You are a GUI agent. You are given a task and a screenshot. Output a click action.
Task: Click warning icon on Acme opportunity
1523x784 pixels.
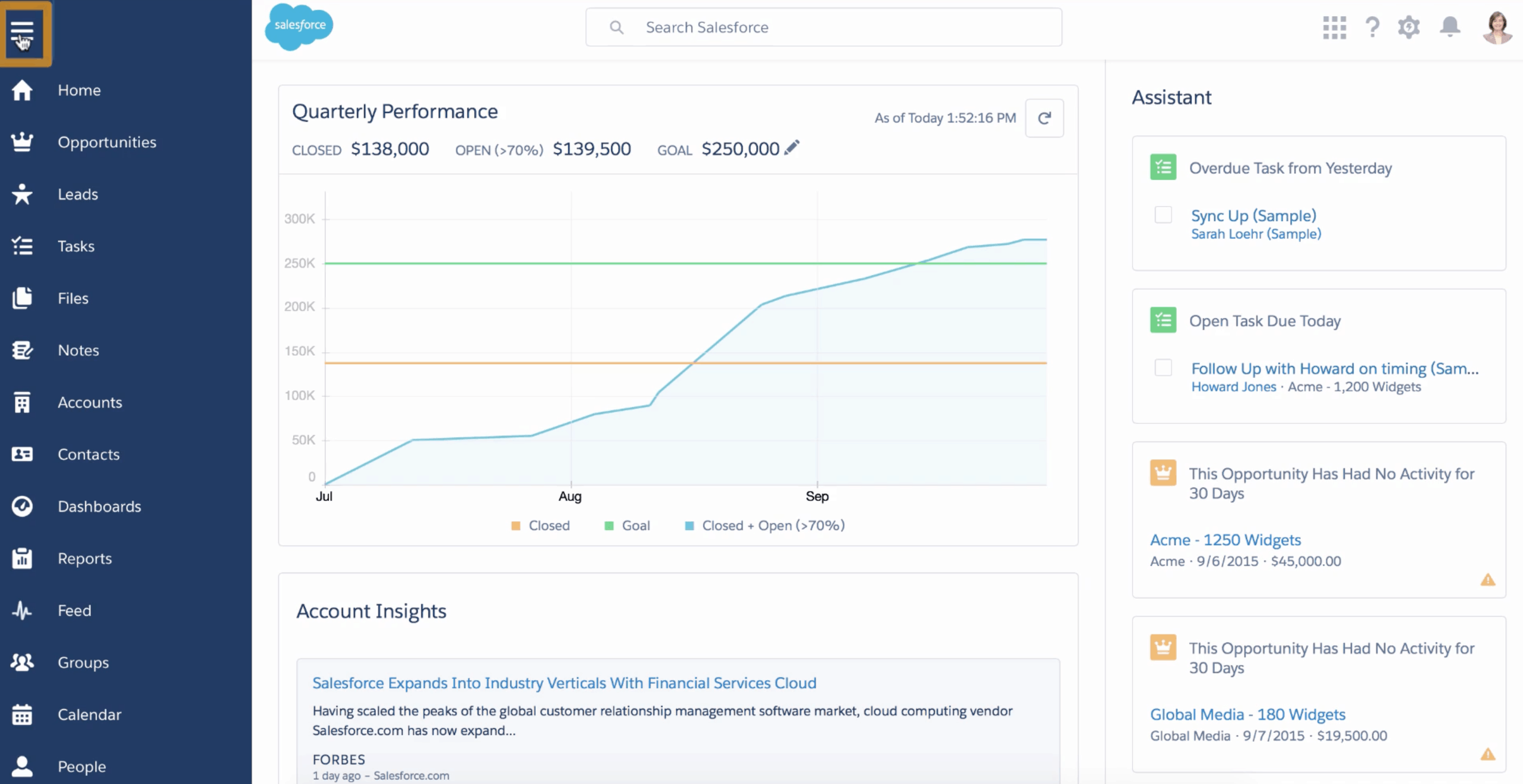click(x=1488, y=580)
